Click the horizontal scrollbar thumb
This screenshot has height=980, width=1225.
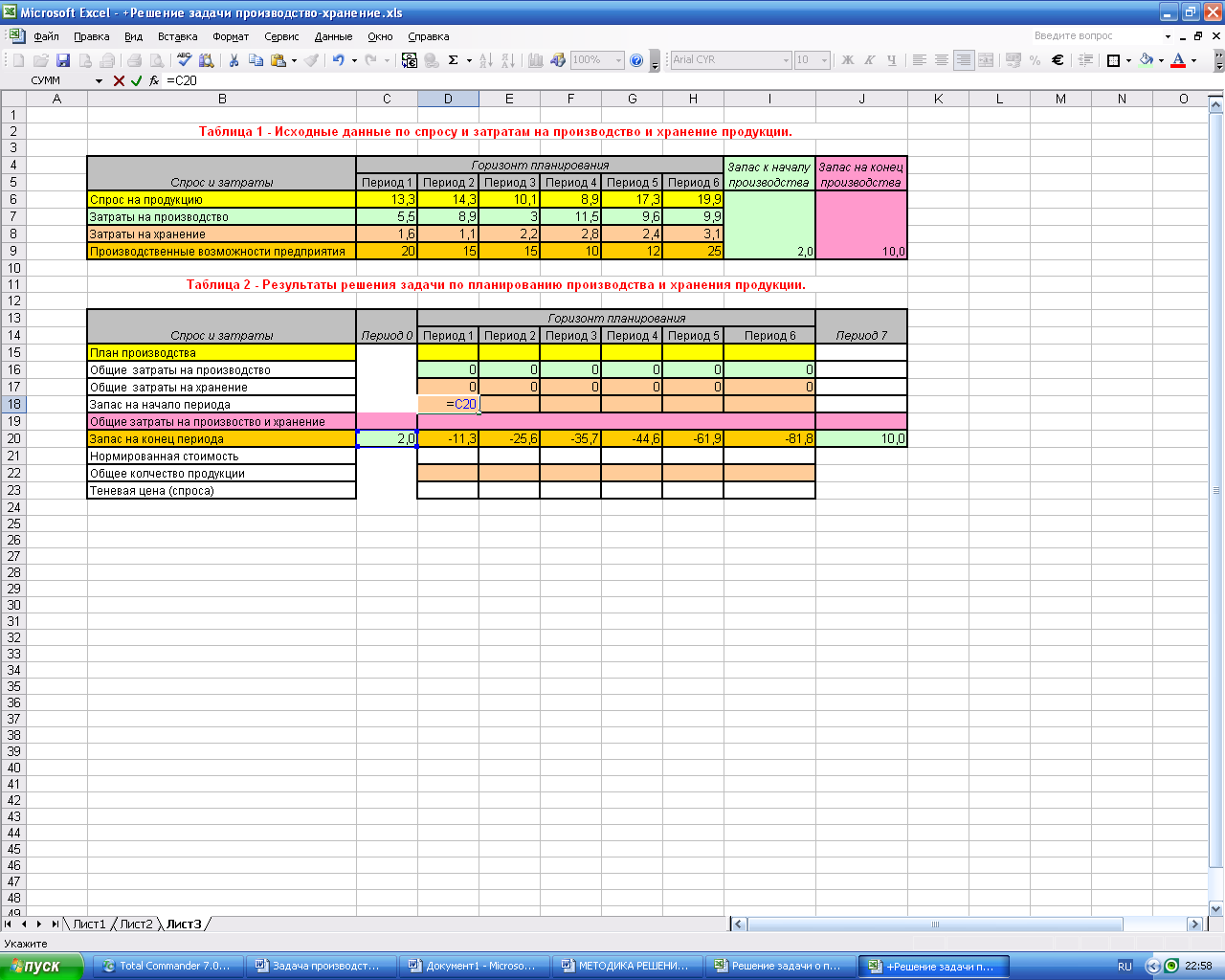(935, 924)
